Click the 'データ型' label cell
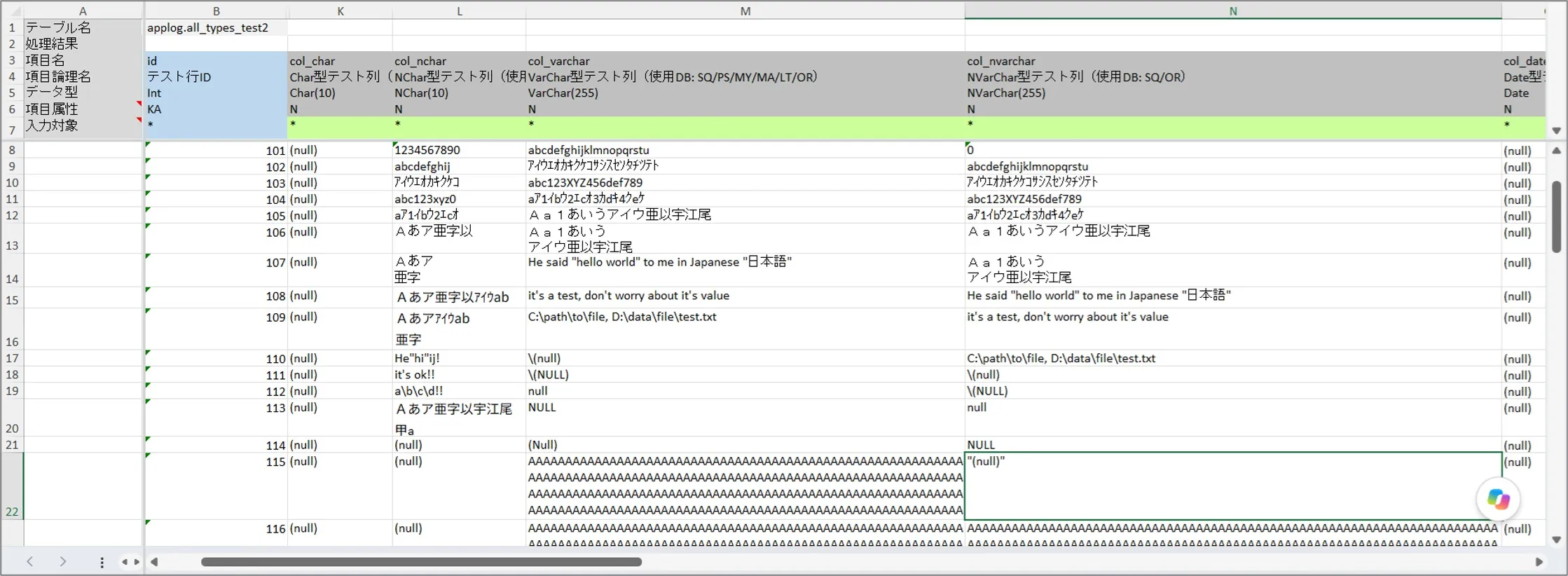1568x576 pixels. [x=83, y=92]
